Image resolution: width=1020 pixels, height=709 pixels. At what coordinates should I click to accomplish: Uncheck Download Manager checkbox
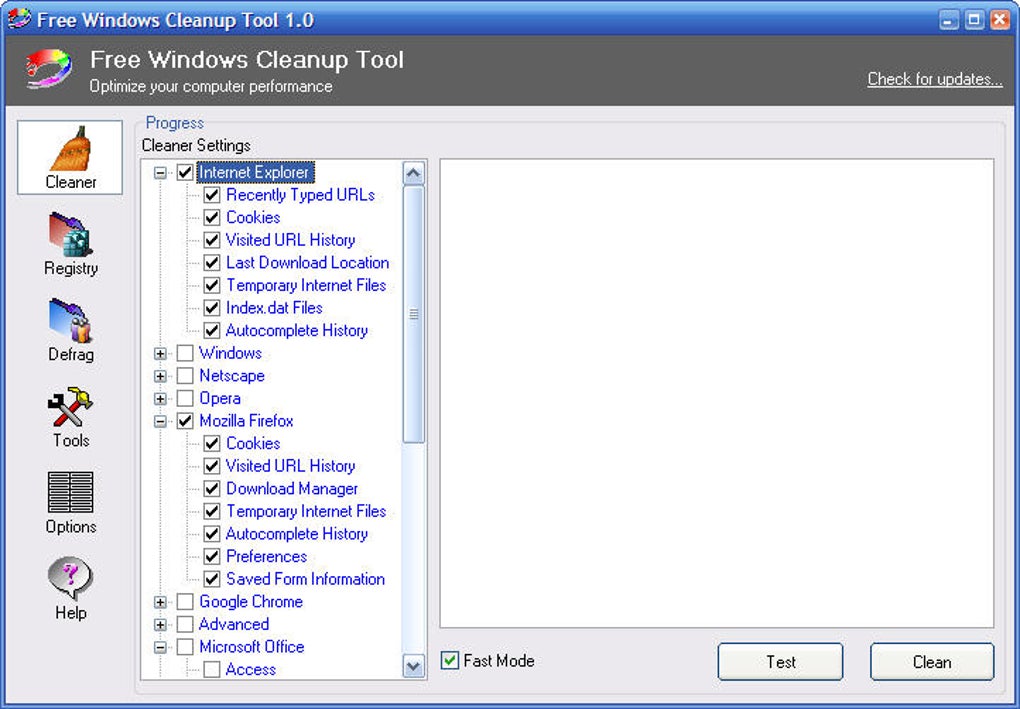click(x=211, y=488)
